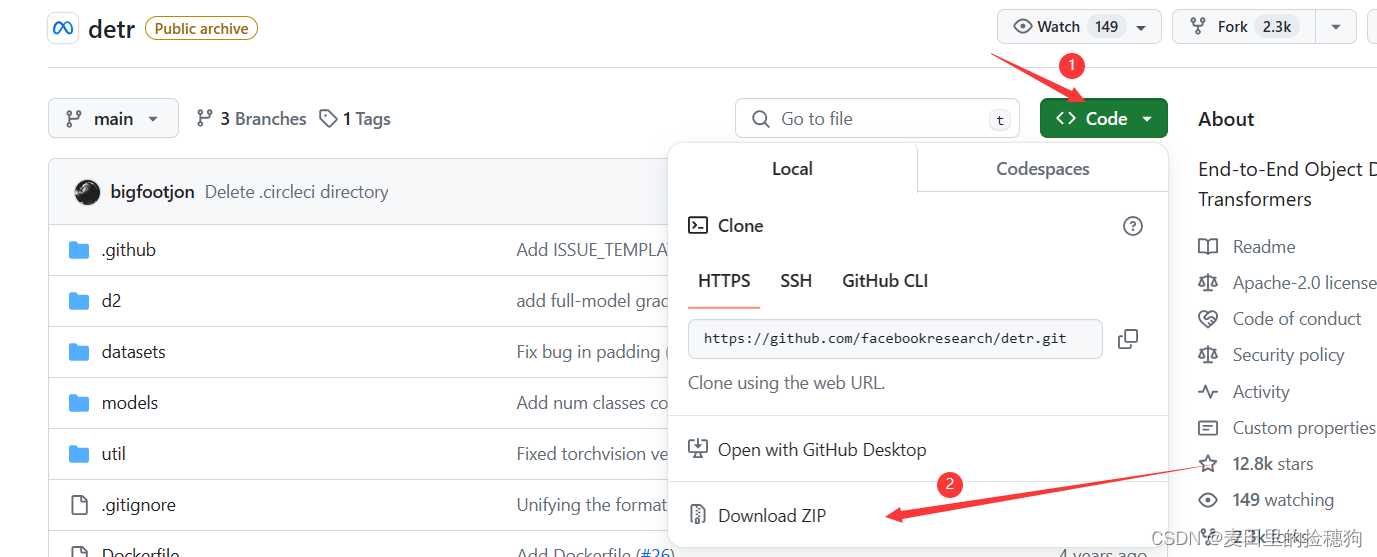Open the Activity link
This screenshot has width=1377, height=557.
[1261, 392]
